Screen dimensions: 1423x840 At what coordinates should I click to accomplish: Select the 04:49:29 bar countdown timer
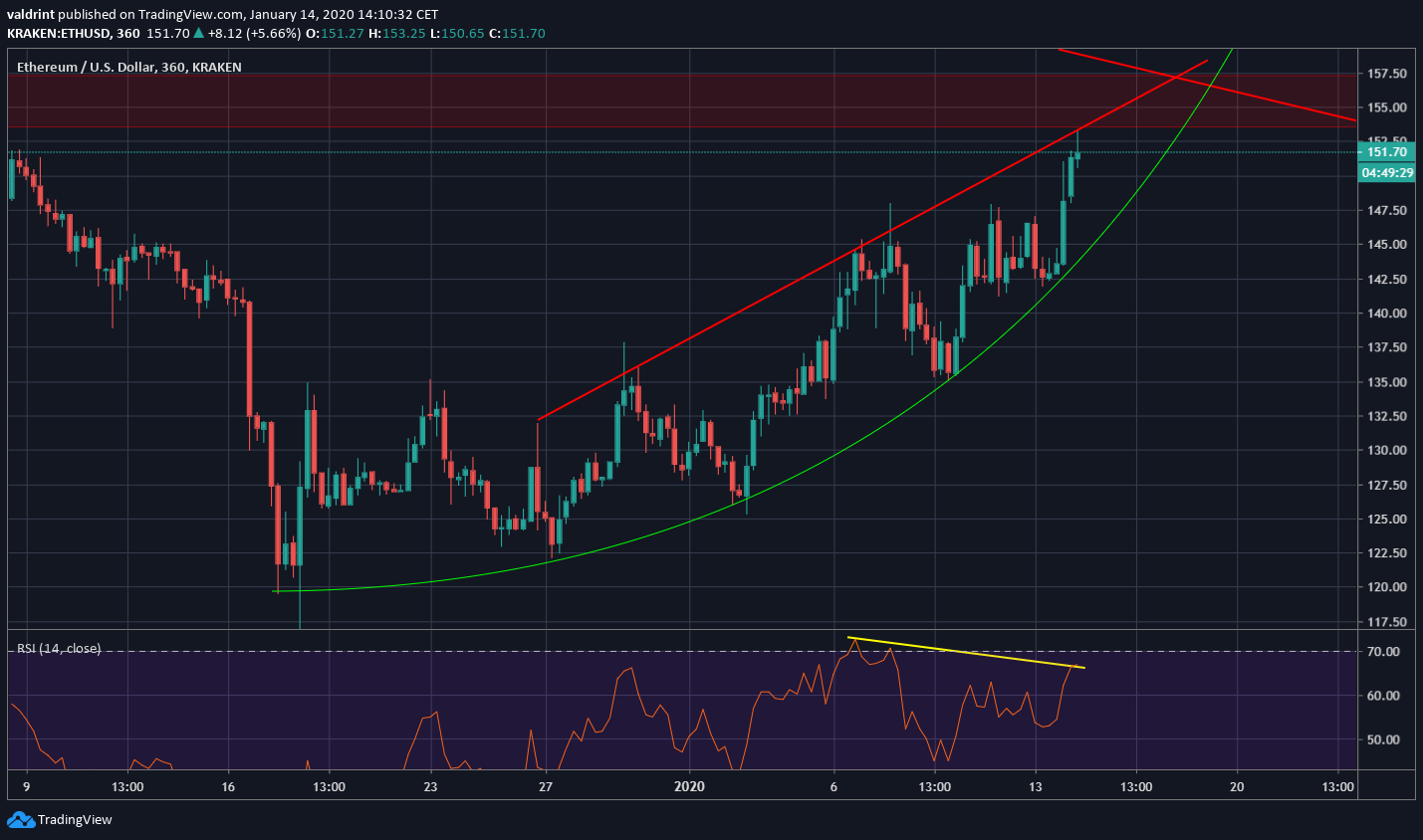pyautogui.click(x=1386, y=172)
